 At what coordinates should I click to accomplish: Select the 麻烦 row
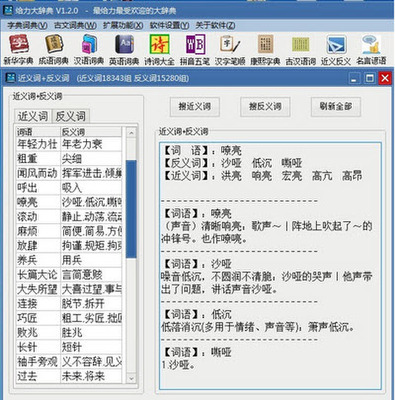(x=69, y=231)
